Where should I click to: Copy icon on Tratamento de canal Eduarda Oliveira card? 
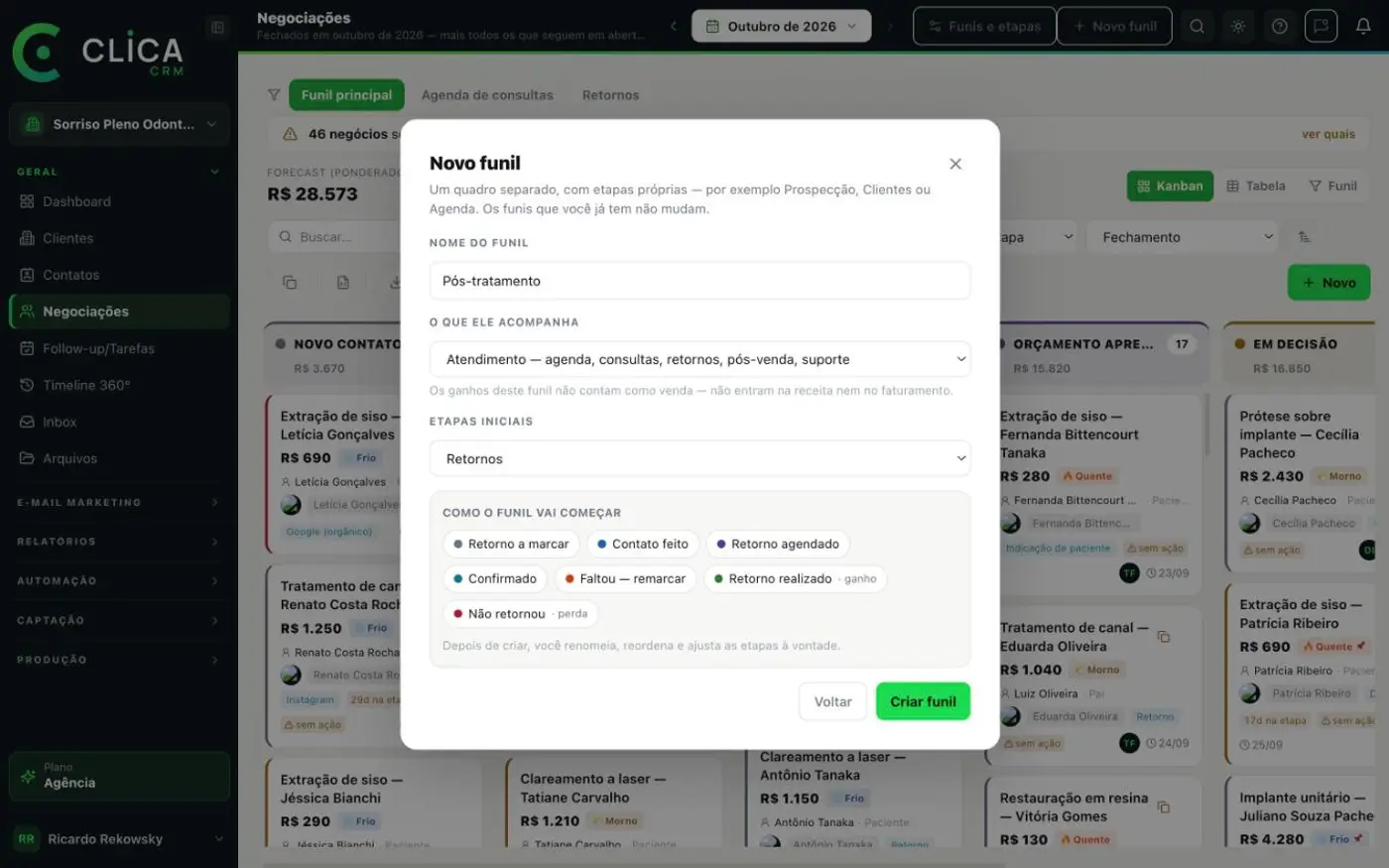coord(1164,637)
